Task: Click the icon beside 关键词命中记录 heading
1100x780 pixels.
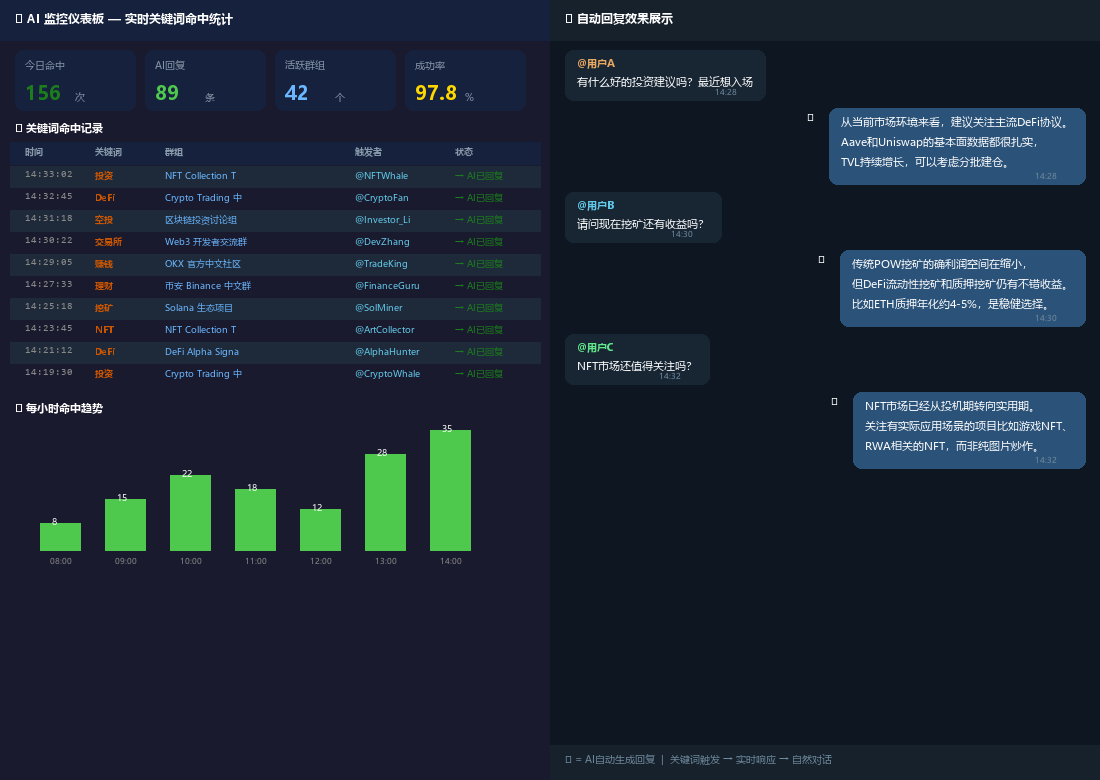Action: 19,128
